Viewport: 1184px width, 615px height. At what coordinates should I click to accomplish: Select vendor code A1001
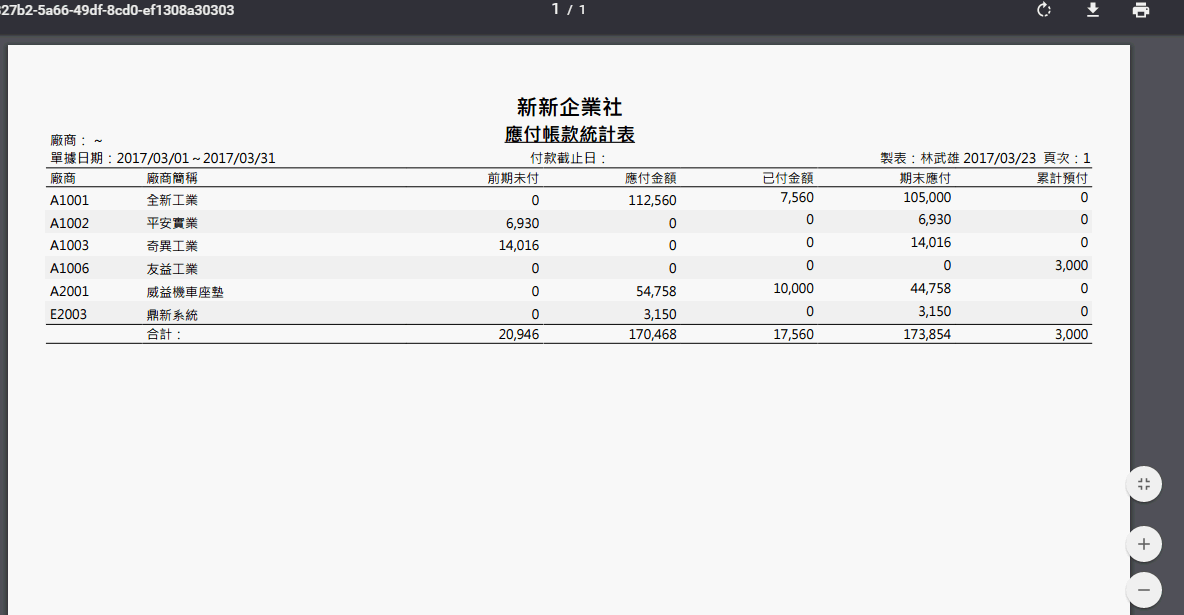coord(69,200)
